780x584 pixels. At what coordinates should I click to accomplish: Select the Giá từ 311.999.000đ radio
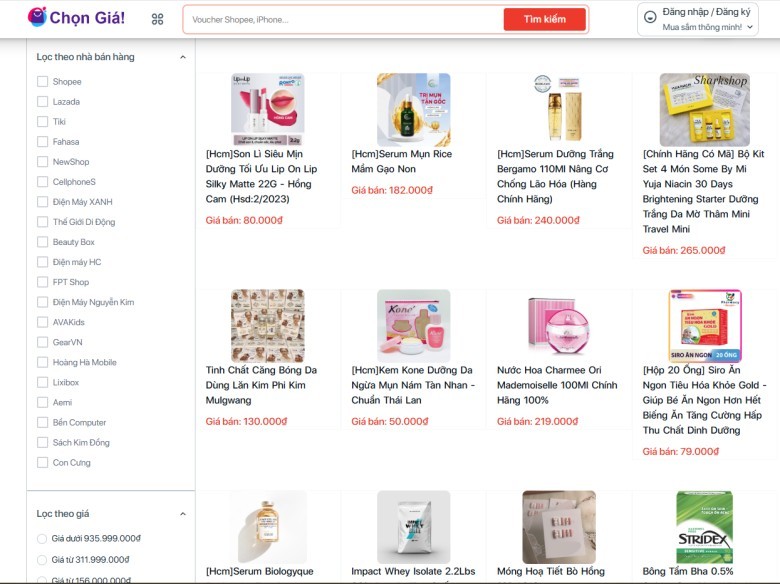(x=42, y=560)
